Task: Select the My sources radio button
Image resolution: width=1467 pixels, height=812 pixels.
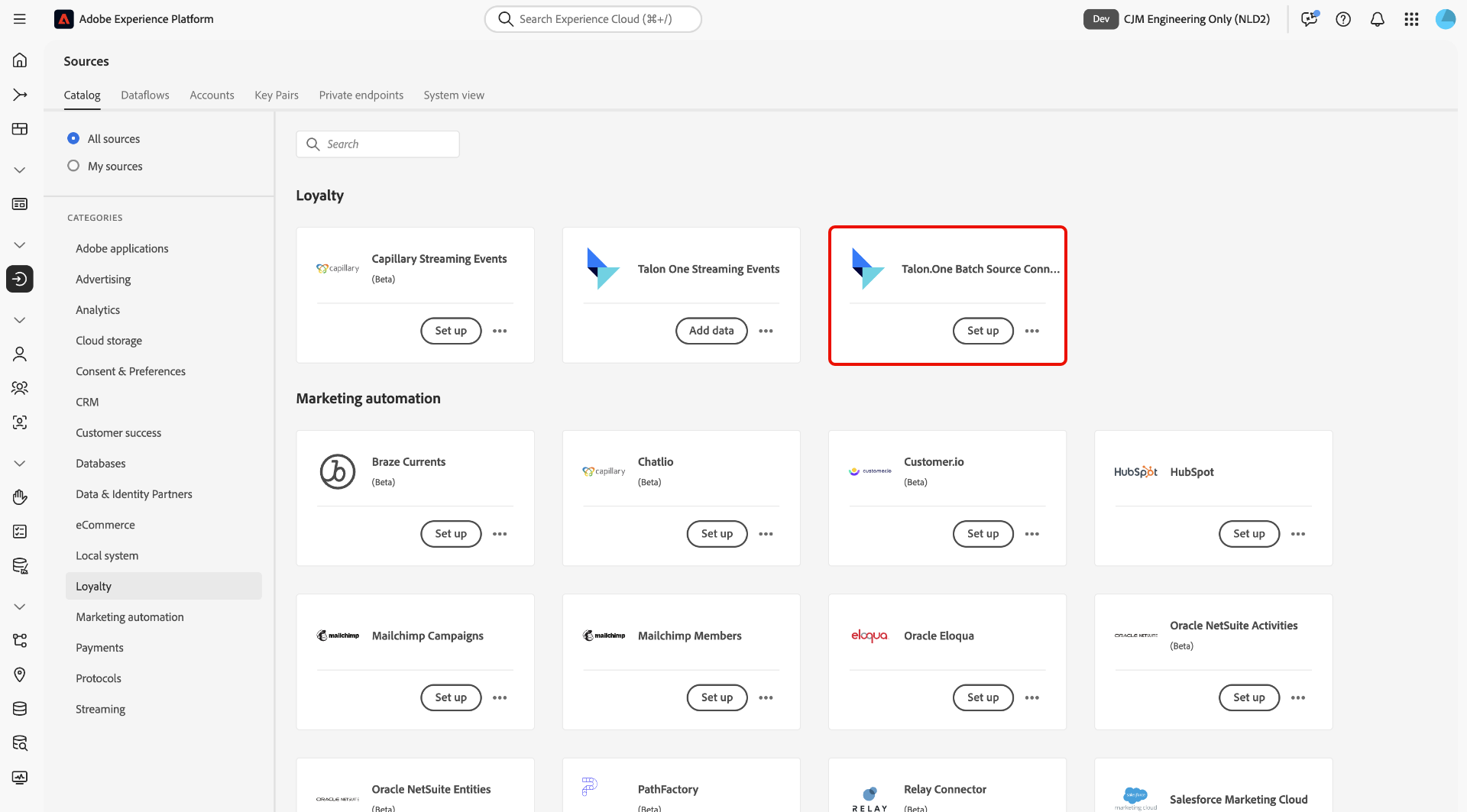Action: pos(73,166)
